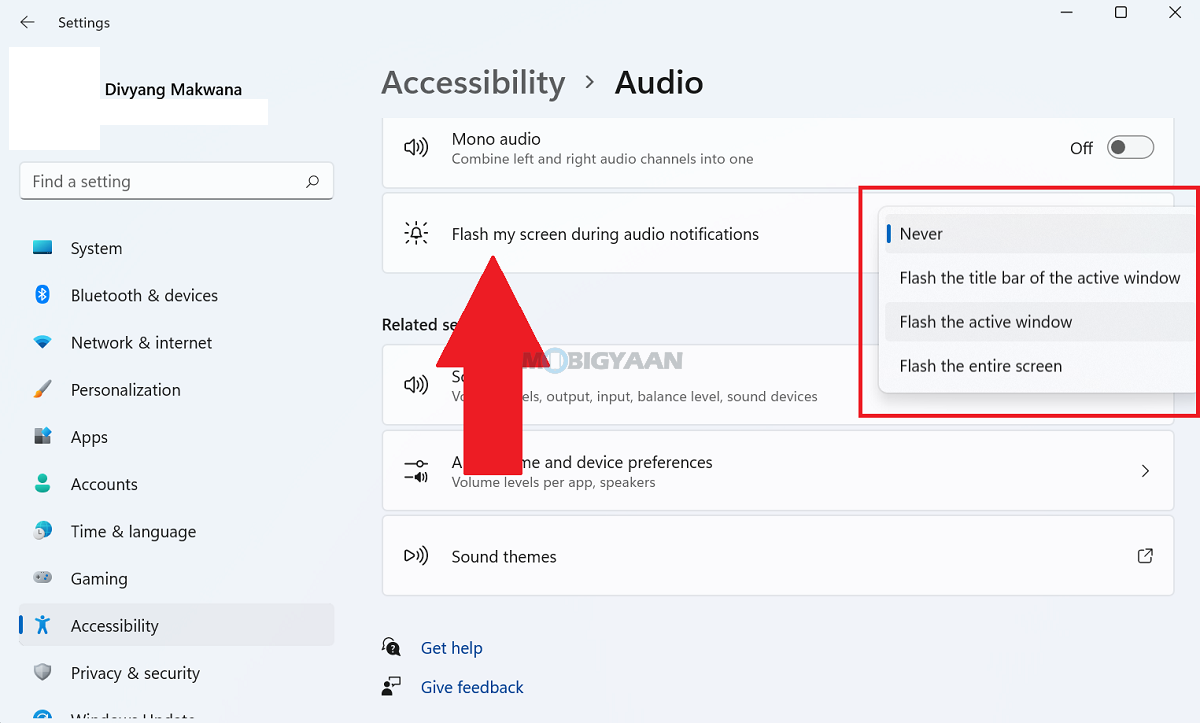Choose 'Flash the active window' option
Viewport: 1200px width, 723px height.
point(985,322)
